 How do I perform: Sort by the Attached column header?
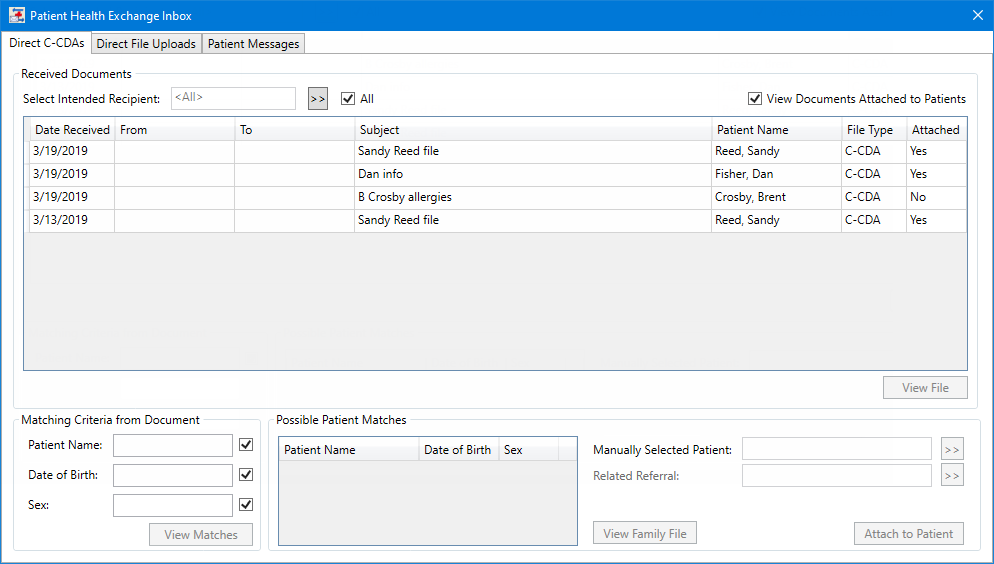pyautogui.click(x=936, y=129)
